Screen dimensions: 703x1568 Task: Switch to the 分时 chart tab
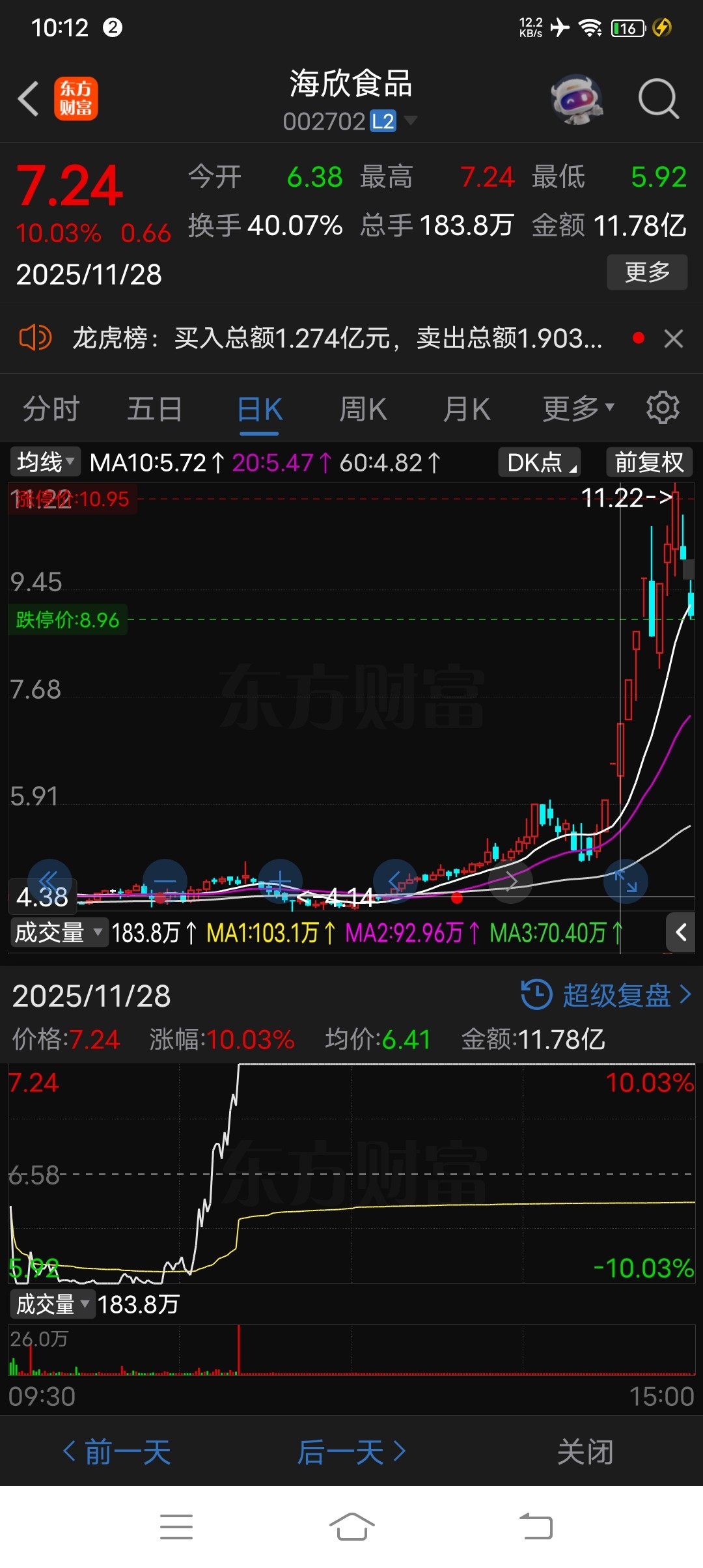click(x=51, y=410)
